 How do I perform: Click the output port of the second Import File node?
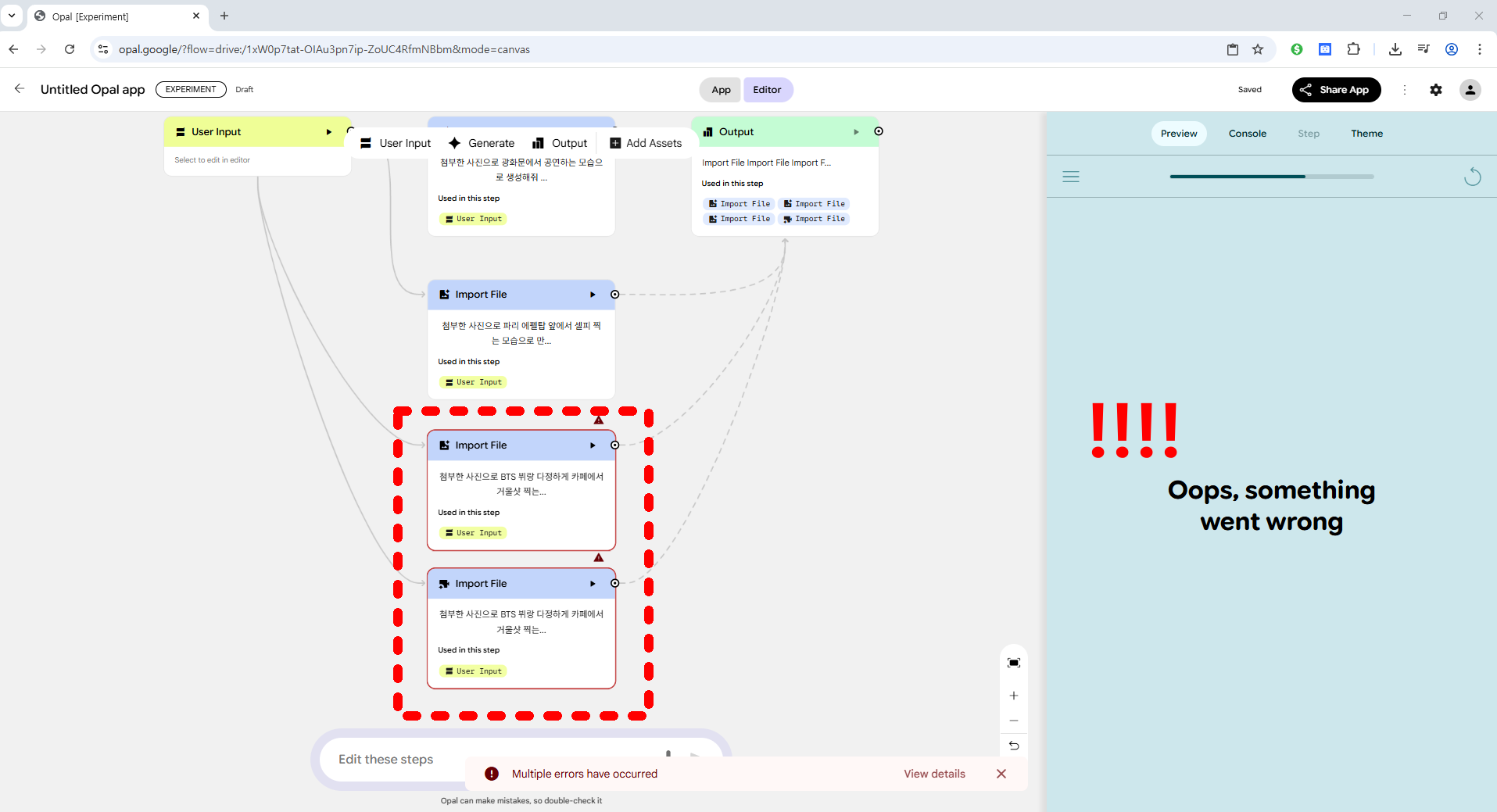615,295
